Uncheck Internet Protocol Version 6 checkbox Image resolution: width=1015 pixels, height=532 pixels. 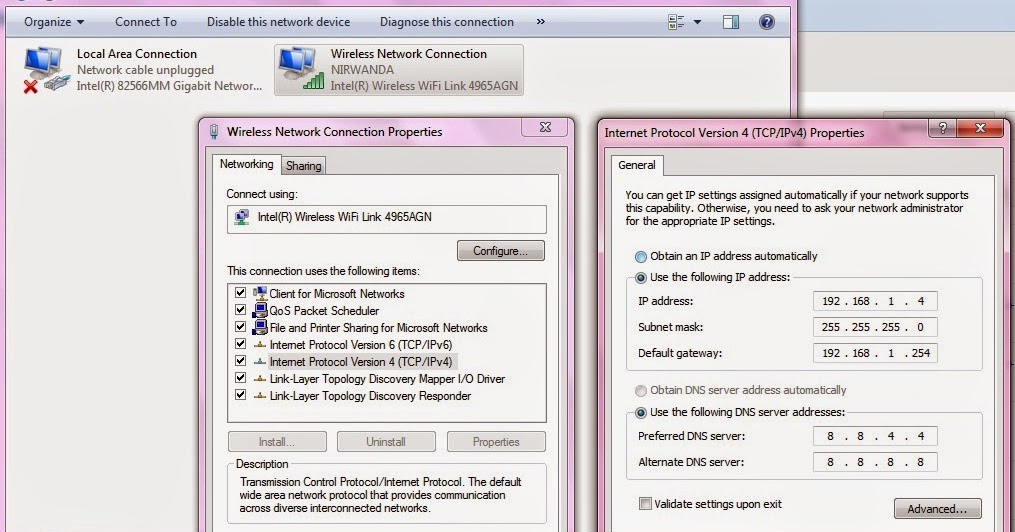241,344
